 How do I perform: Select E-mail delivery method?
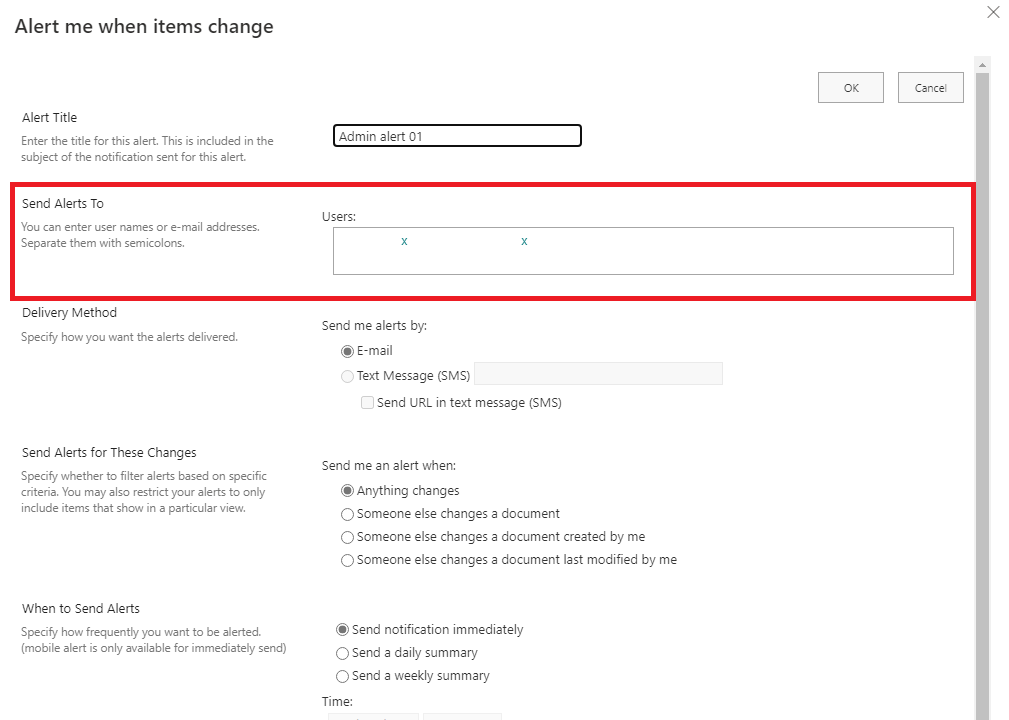[347, 351]
